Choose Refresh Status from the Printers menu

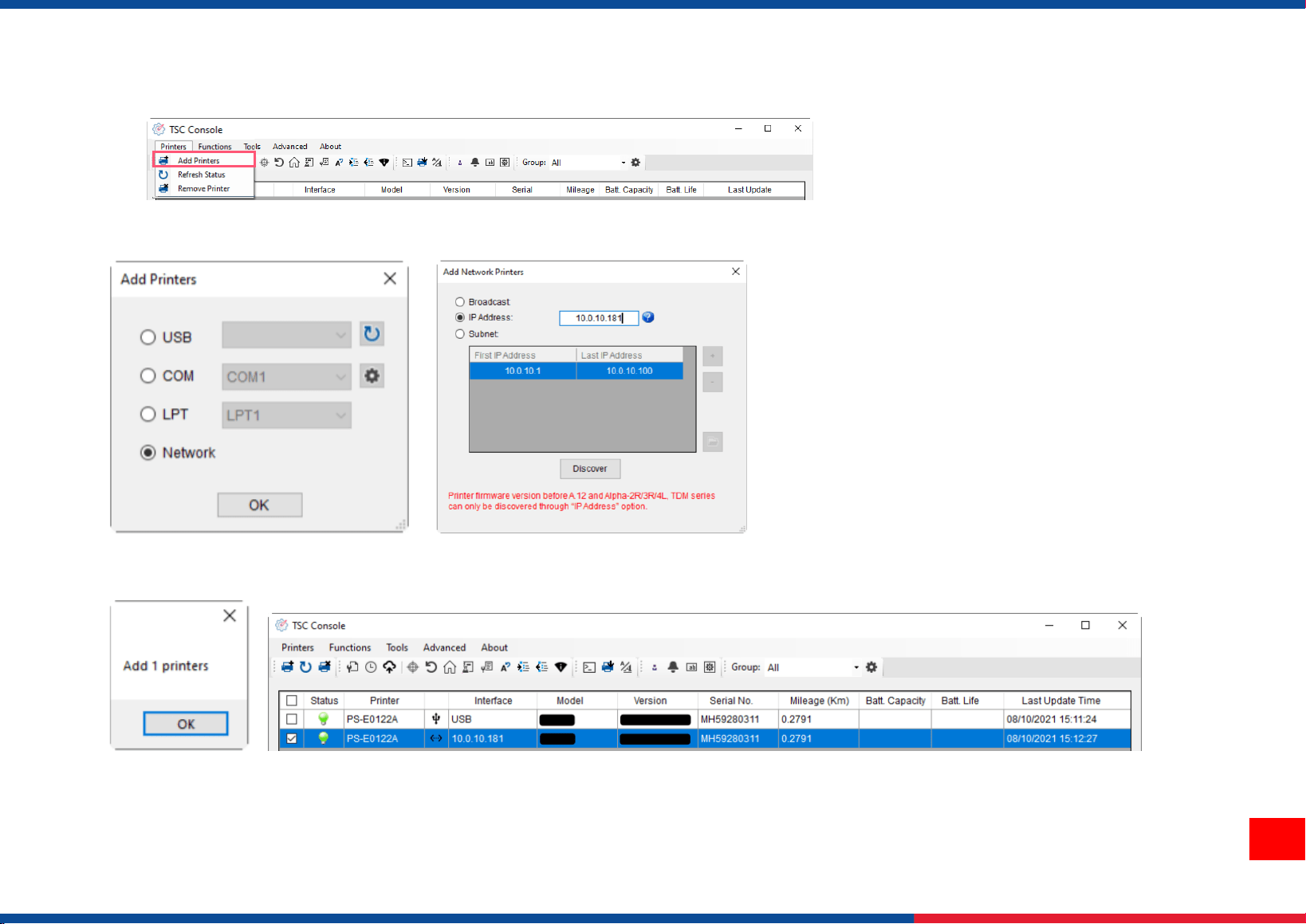coord(205,175)
